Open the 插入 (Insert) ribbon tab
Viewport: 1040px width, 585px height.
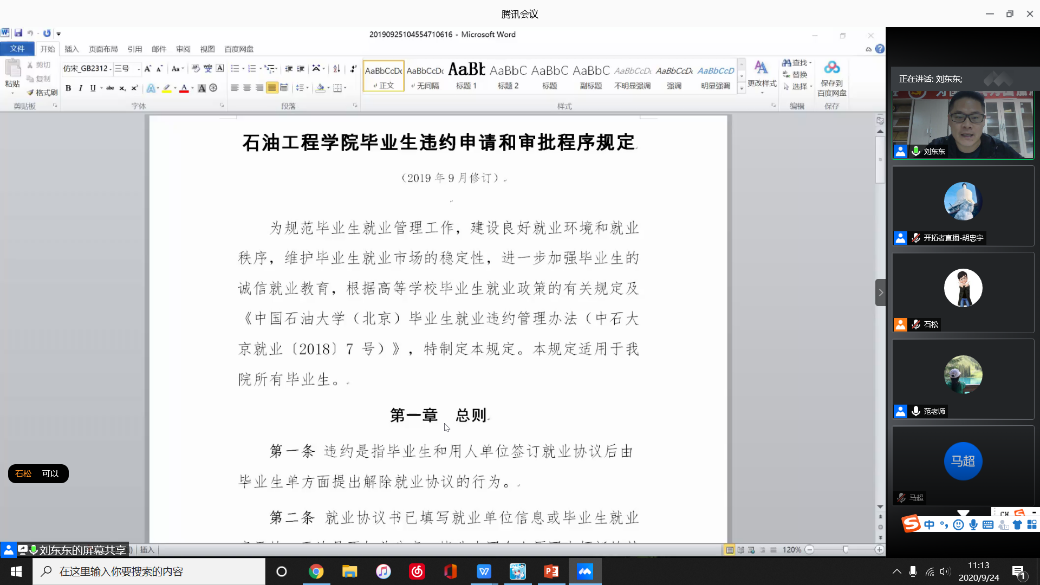coord(72,49)
